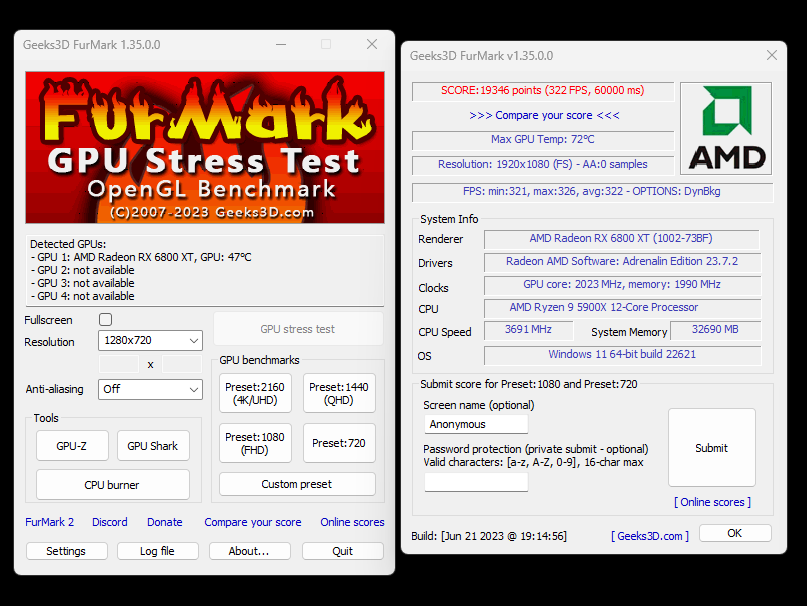
Task: Enable the Fullscreen checkbox
Action: tap(106, 320)
